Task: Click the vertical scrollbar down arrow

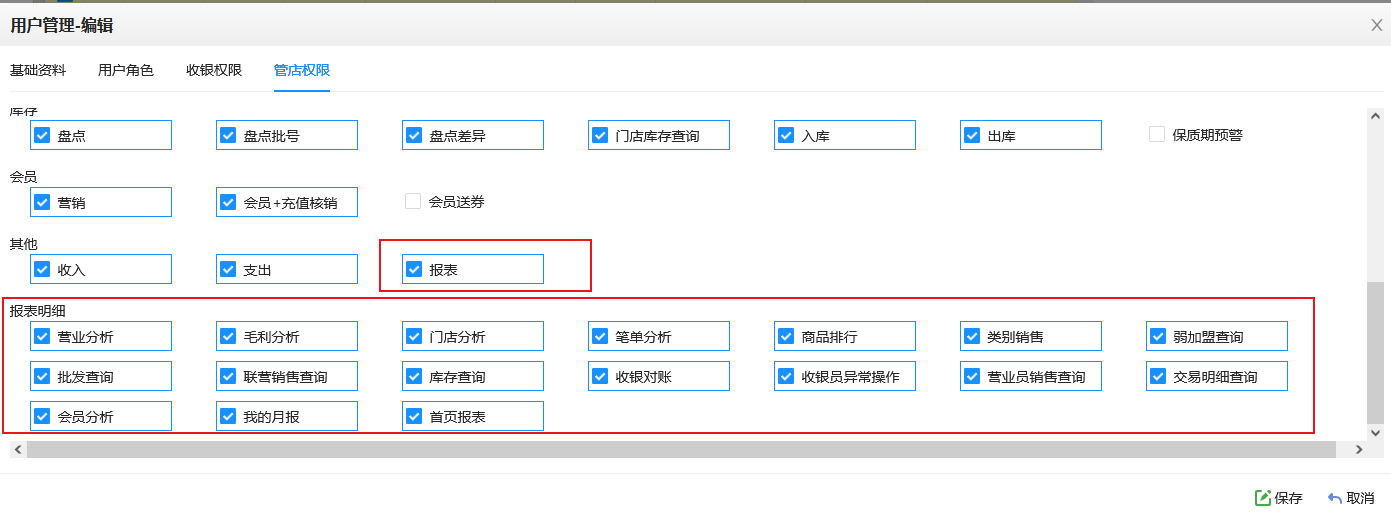Action: point(1375,432)
